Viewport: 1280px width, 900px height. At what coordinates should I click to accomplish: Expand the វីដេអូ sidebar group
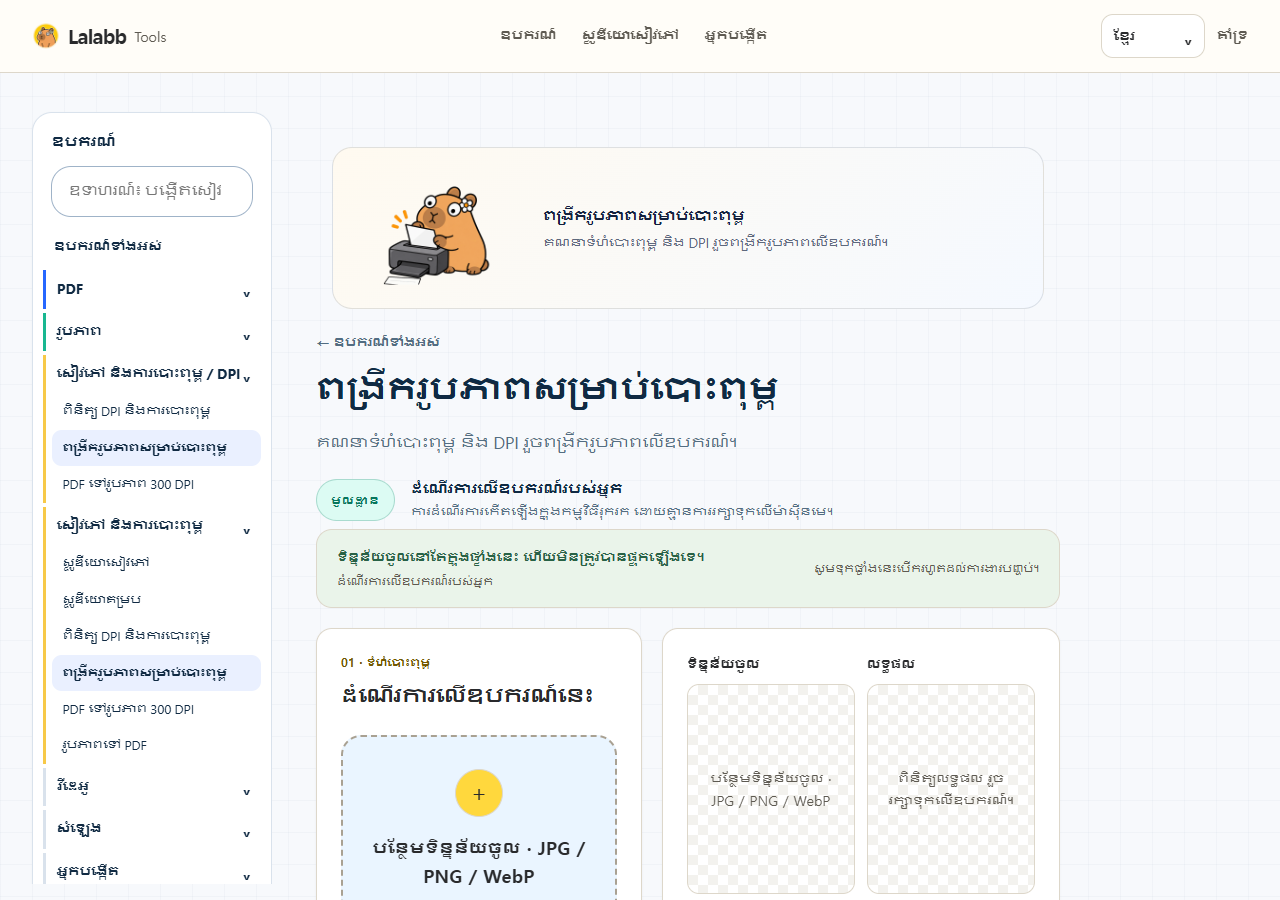(151, 787)
